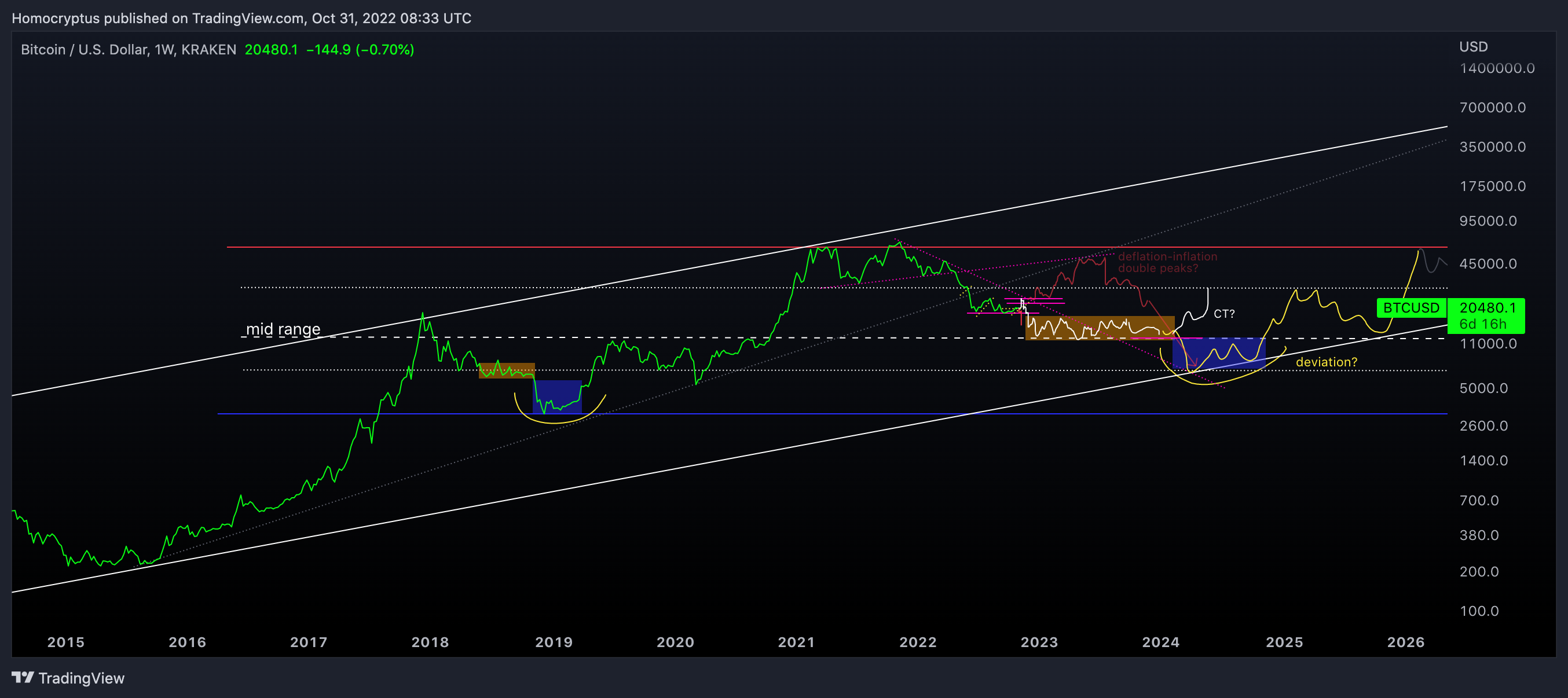Click the 100.0 price axis label
The height and width of the screenshot is (698, 1568).
tap(1479, 612)
